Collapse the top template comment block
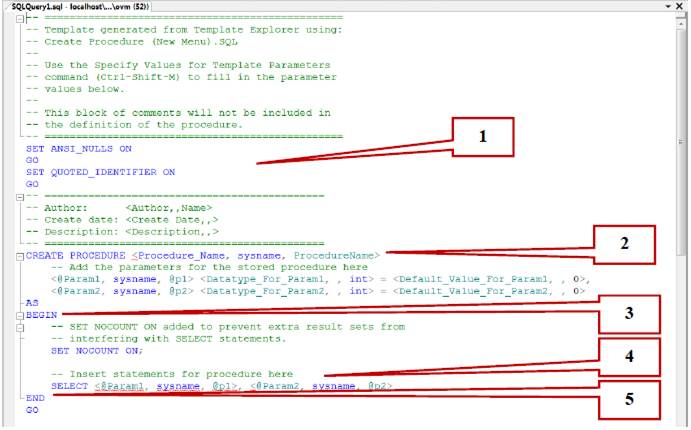Screen dimensions: 691x430 21,19
